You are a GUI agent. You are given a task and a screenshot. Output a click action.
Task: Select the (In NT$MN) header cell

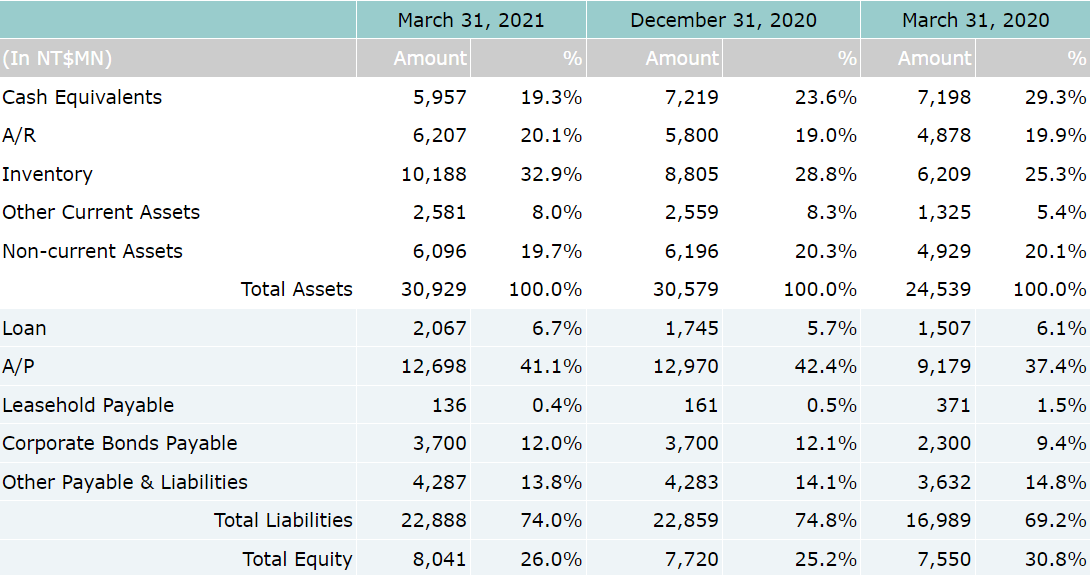[57, 59]
